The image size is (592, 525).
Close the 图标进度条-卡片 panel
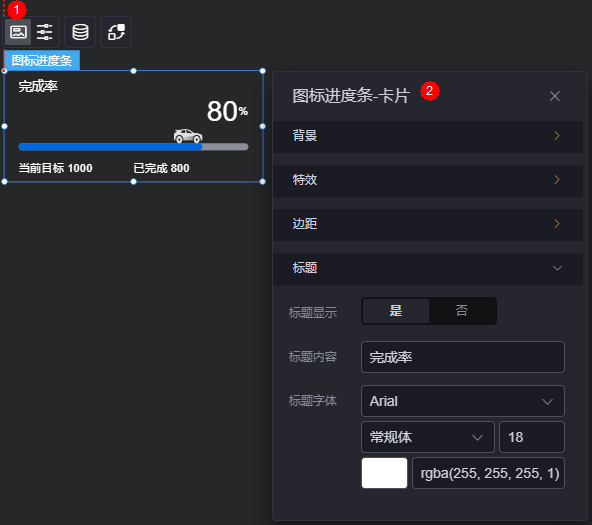(555, 96)
